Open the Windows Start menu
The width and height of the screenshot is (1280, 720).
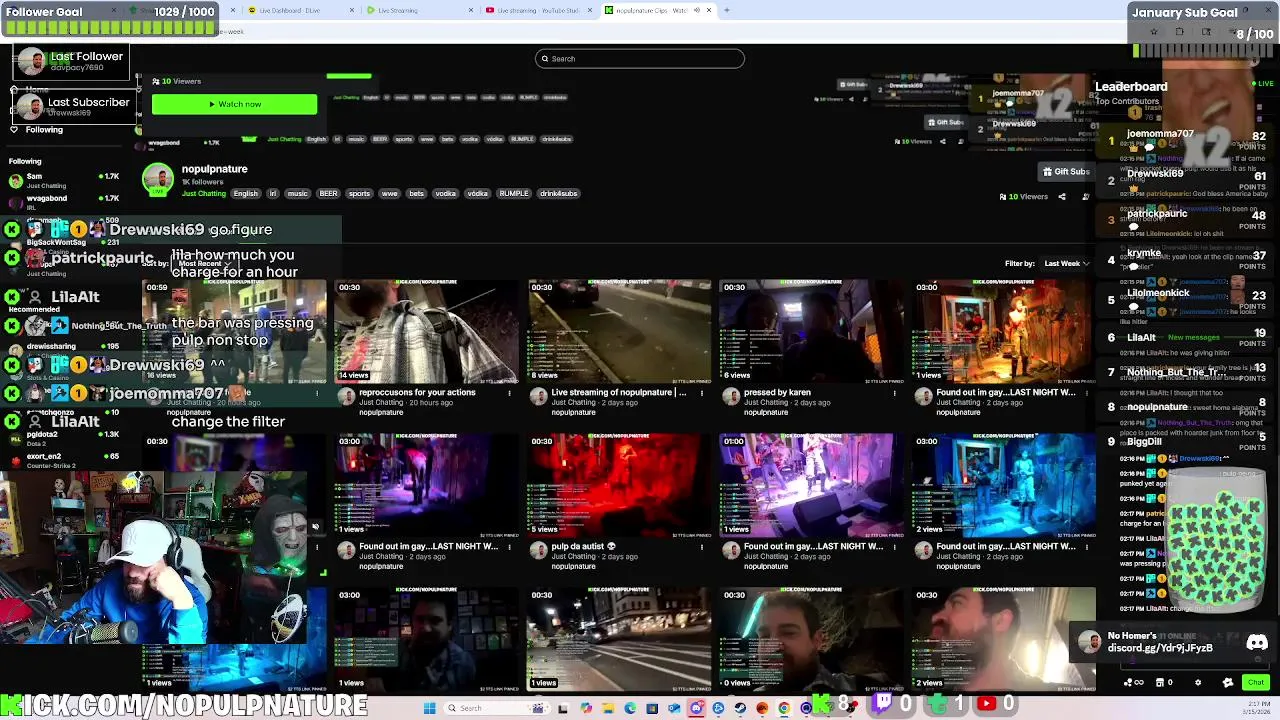(x=429, y=708)
